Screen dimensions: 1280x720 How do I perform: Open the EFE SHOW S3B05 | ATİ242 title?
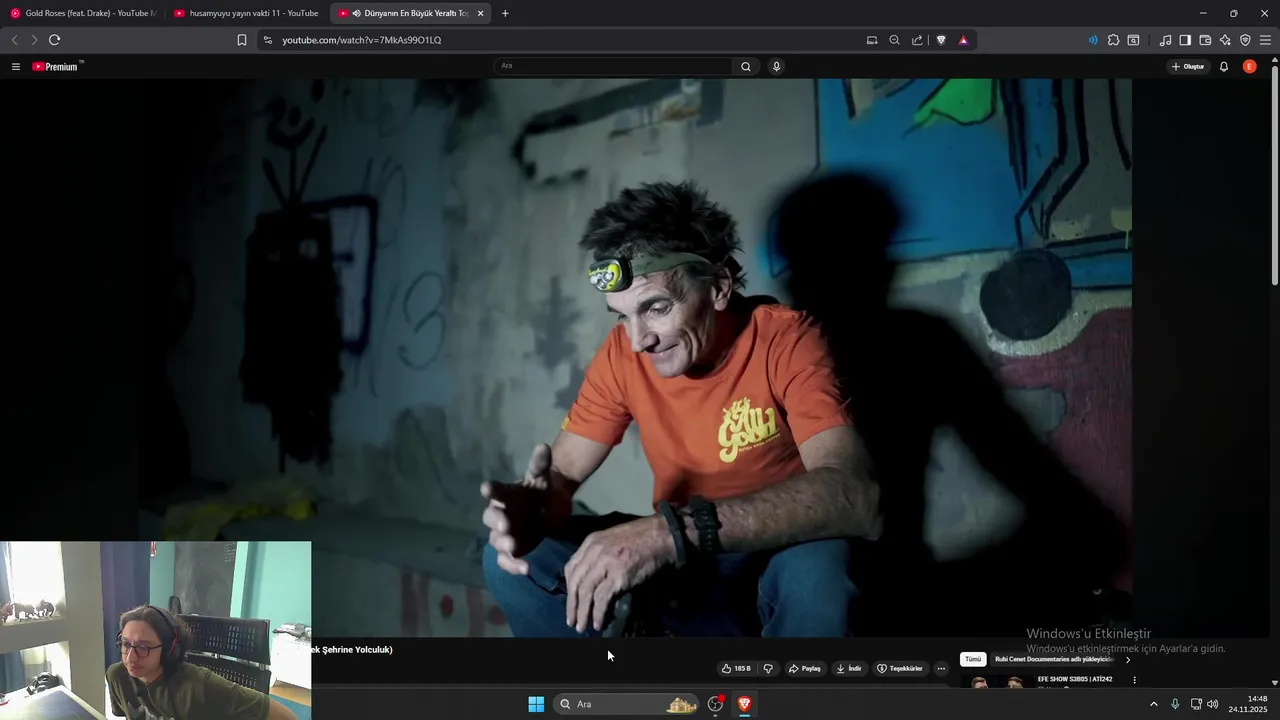click(1075, 679)
